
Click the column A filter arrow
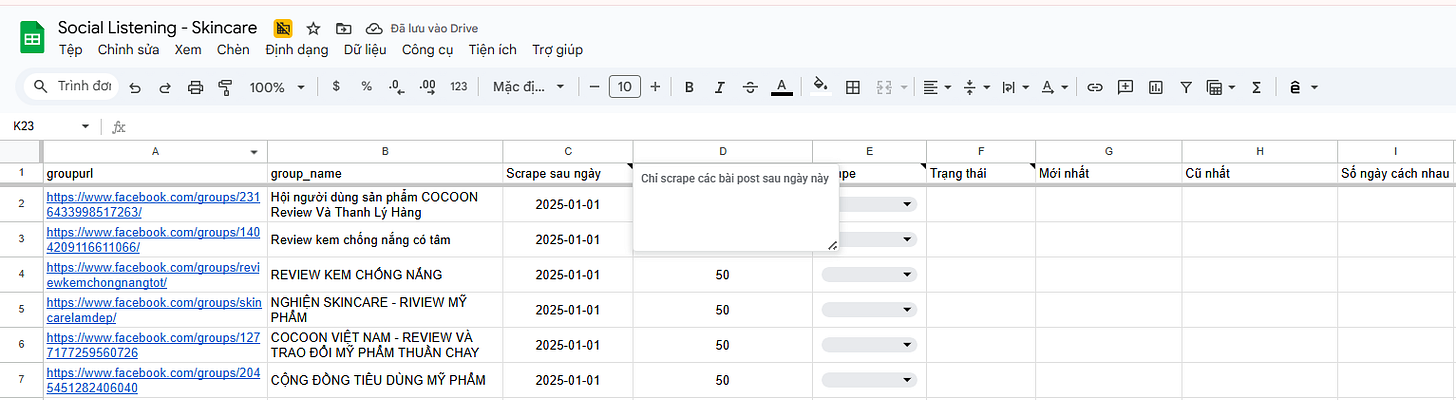[x=254, y=152]
